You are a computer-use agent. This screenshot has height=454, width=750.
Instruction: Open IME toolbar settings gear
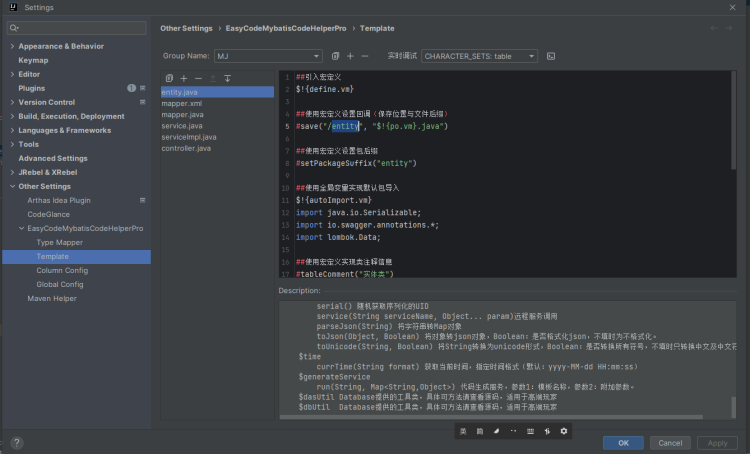pyautogui.click(x=564, y=431)
